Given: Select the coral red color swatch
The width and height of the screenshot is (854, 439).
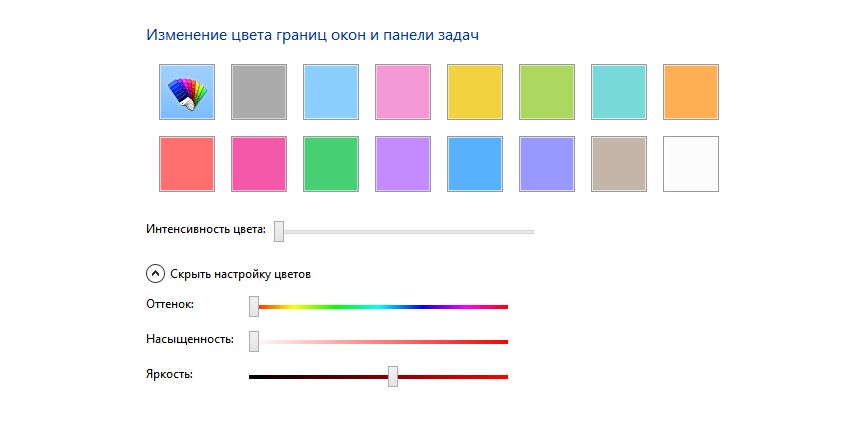Looking at the screenshot, I should tap(187, 164).
